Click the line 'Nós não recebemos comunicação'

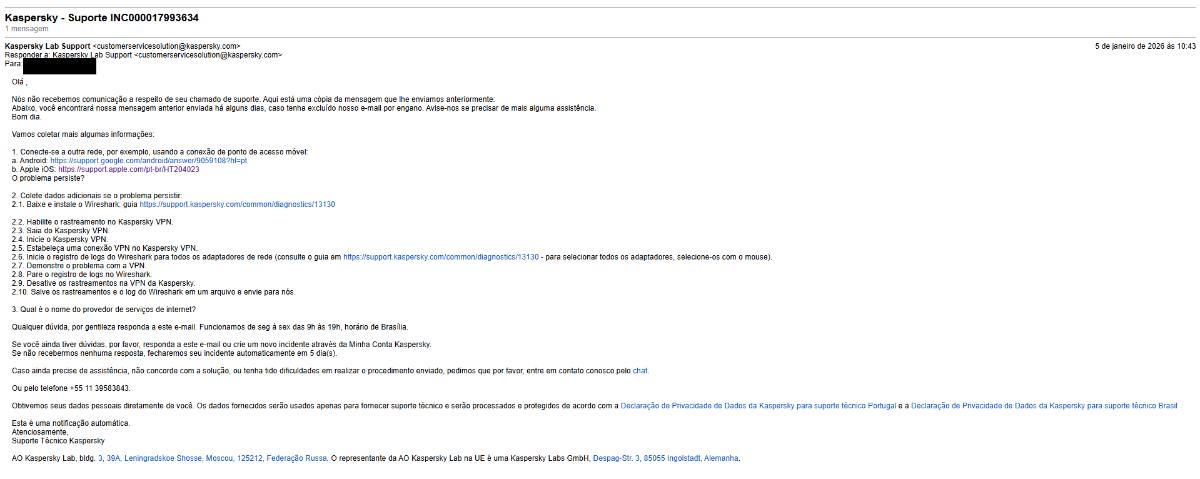(253, 99)
